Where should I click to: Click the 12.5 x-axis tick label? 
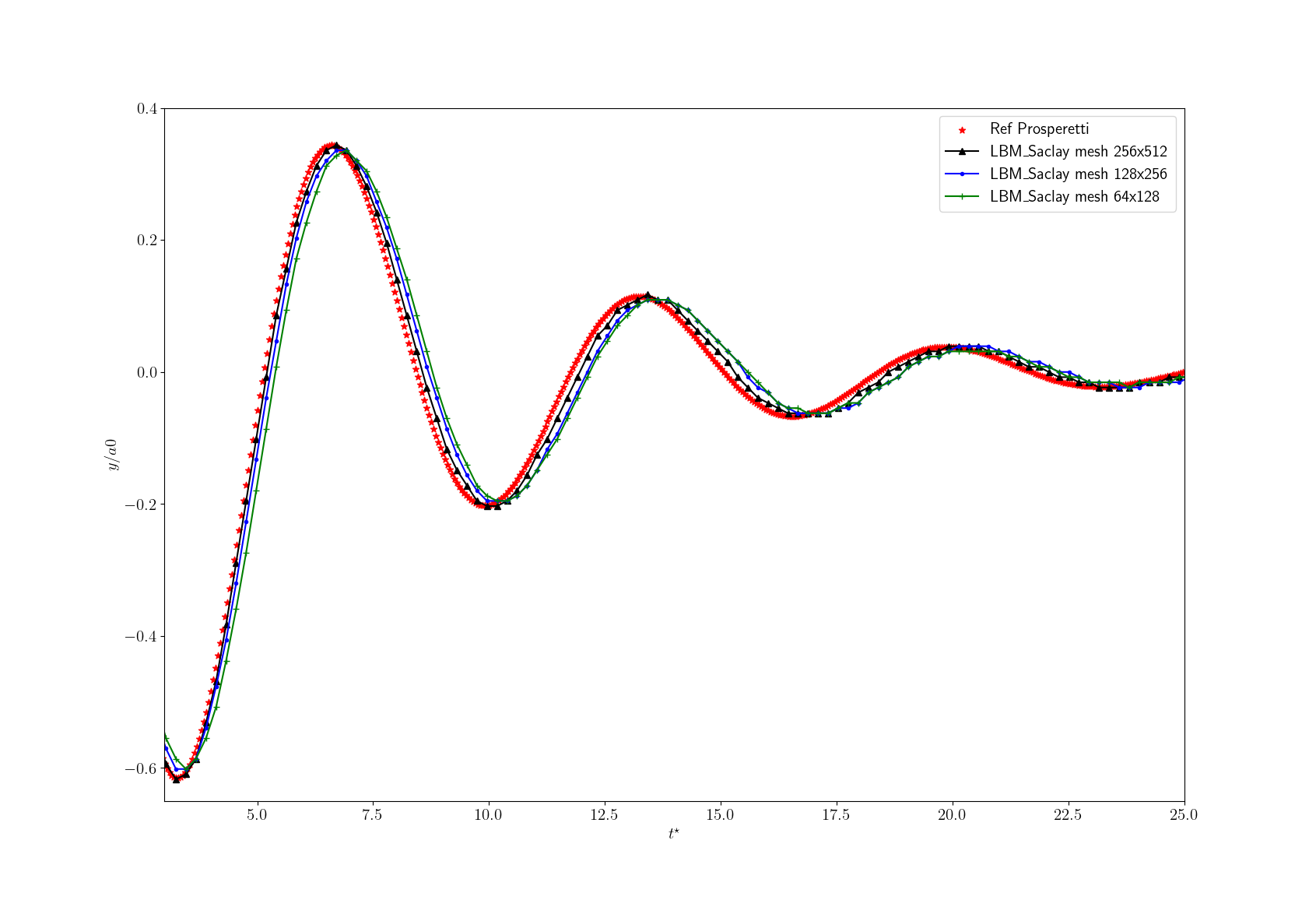click(x=604, y=815)
